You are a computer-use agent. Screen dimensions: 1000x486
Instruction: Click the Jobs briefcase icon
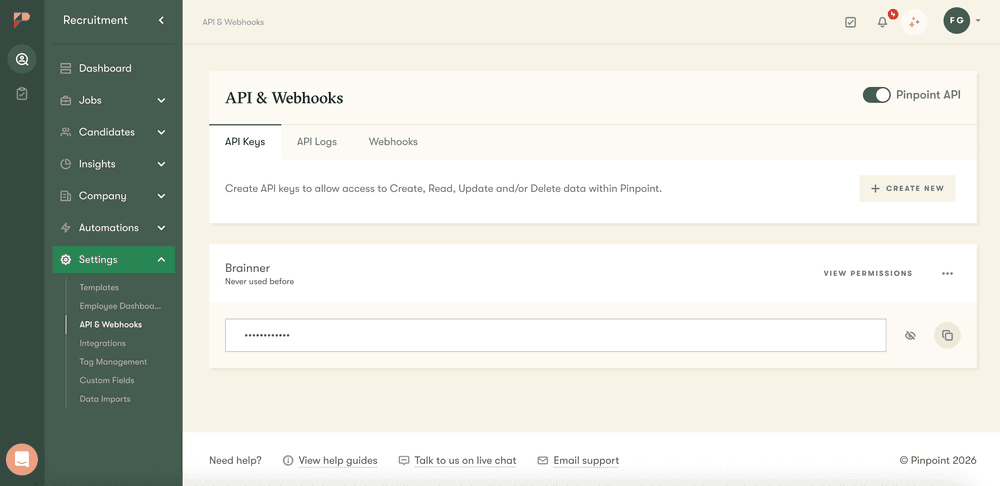click(66, 100)
